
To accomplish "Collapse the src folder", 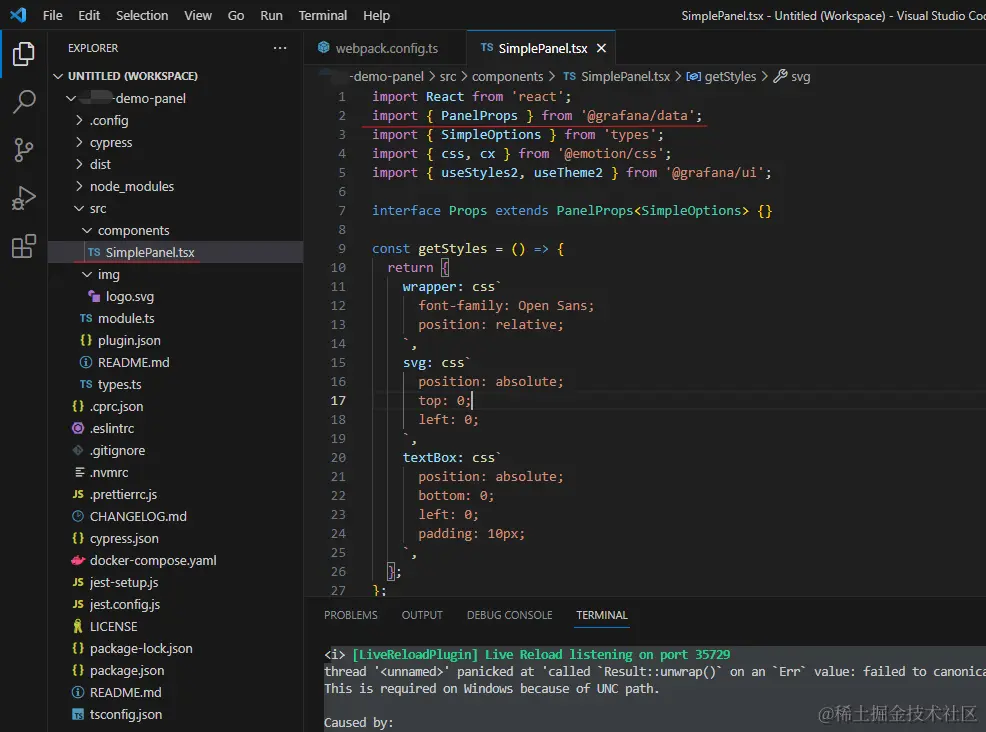I will tap(97, 208).
